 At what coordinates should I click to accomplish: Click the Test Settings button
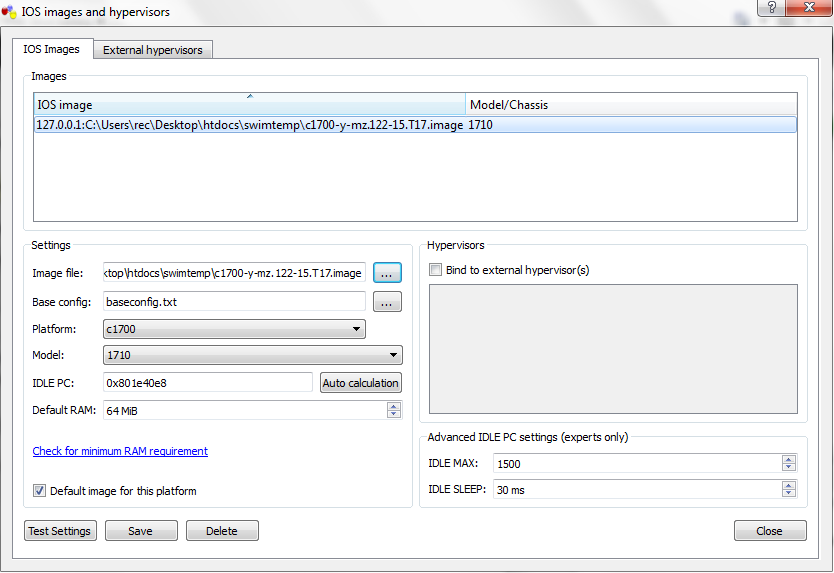click(60, 530)
